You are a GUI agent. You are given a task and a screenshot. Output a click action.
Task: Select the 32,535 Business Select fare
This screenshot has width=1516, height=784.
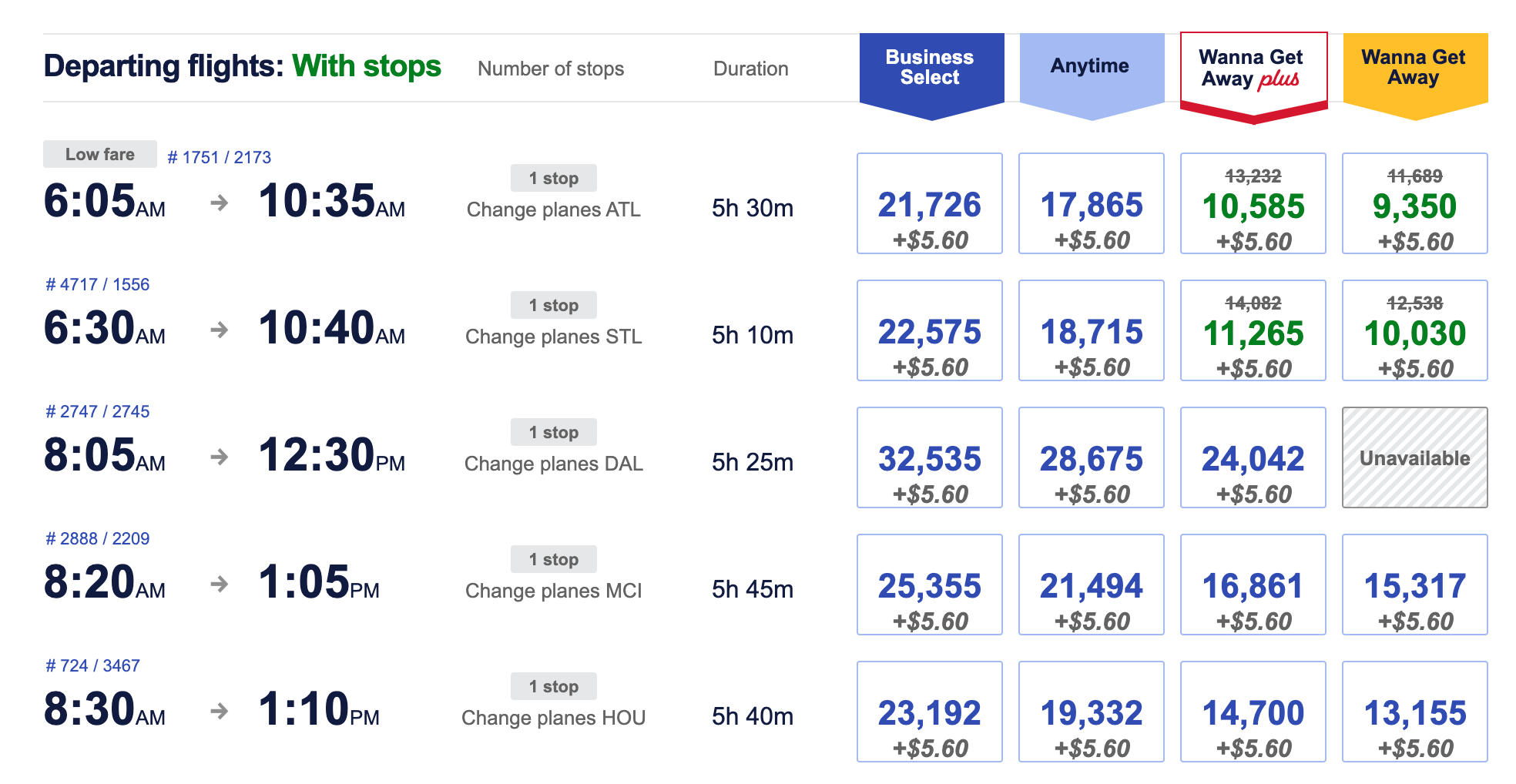tap(929, 457)
